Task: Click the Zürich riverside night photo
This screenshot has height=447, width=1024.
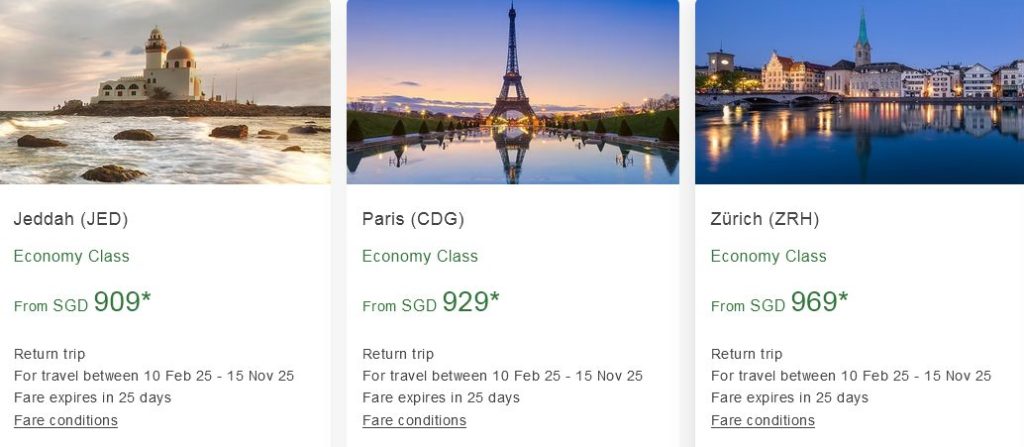Action: pos(859,92)
